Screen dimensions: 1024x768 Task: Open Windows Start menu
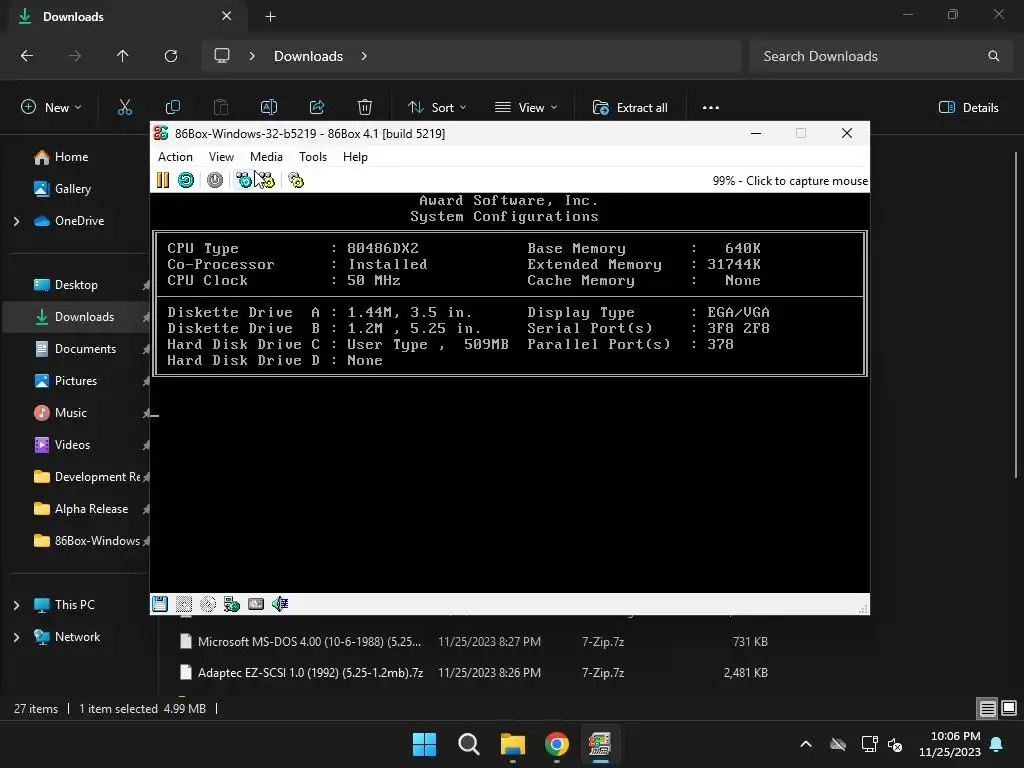tap(424, 744)
